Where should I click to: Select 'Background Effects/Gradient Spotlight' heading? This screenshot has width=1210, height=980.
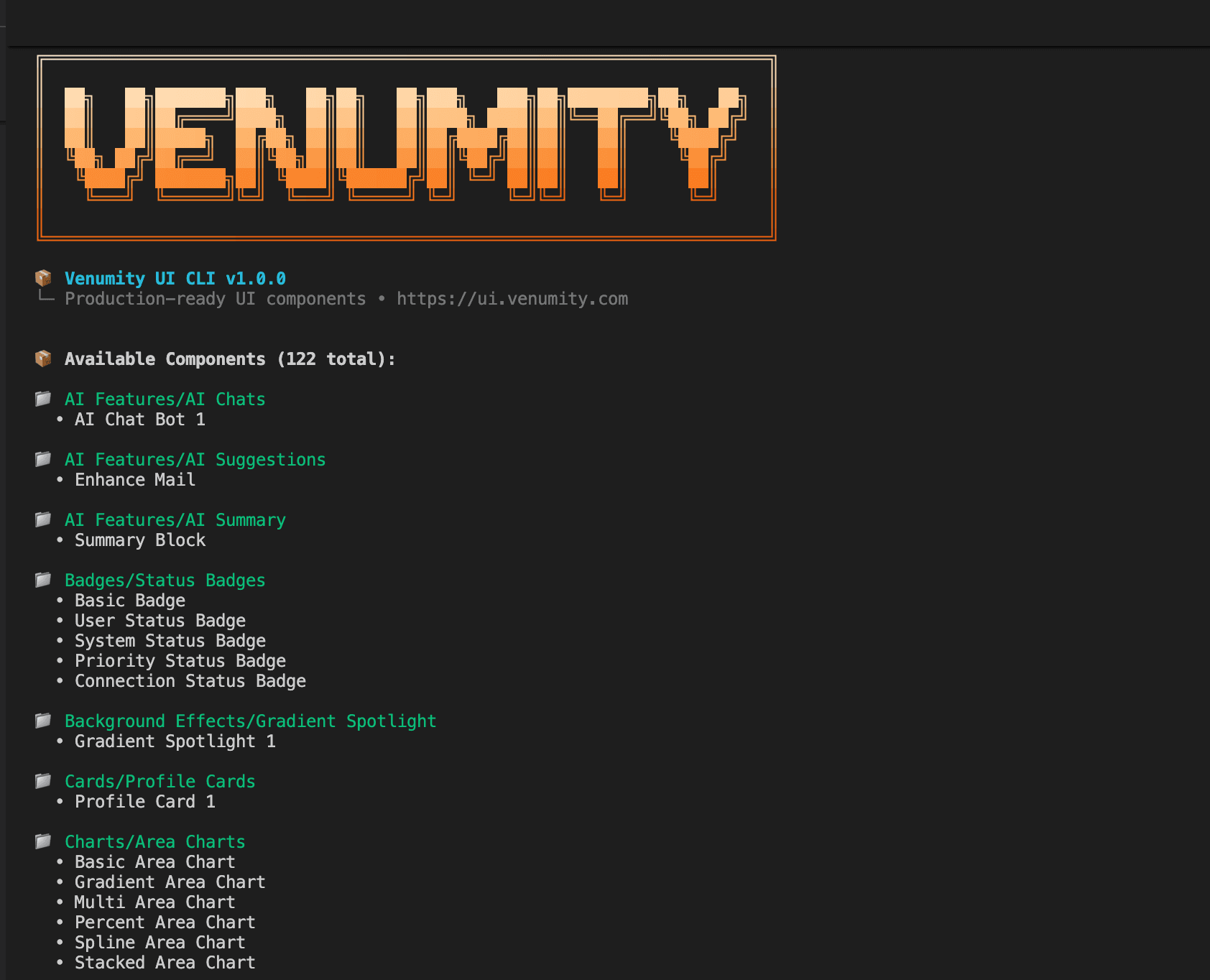[x=251, y=721]
